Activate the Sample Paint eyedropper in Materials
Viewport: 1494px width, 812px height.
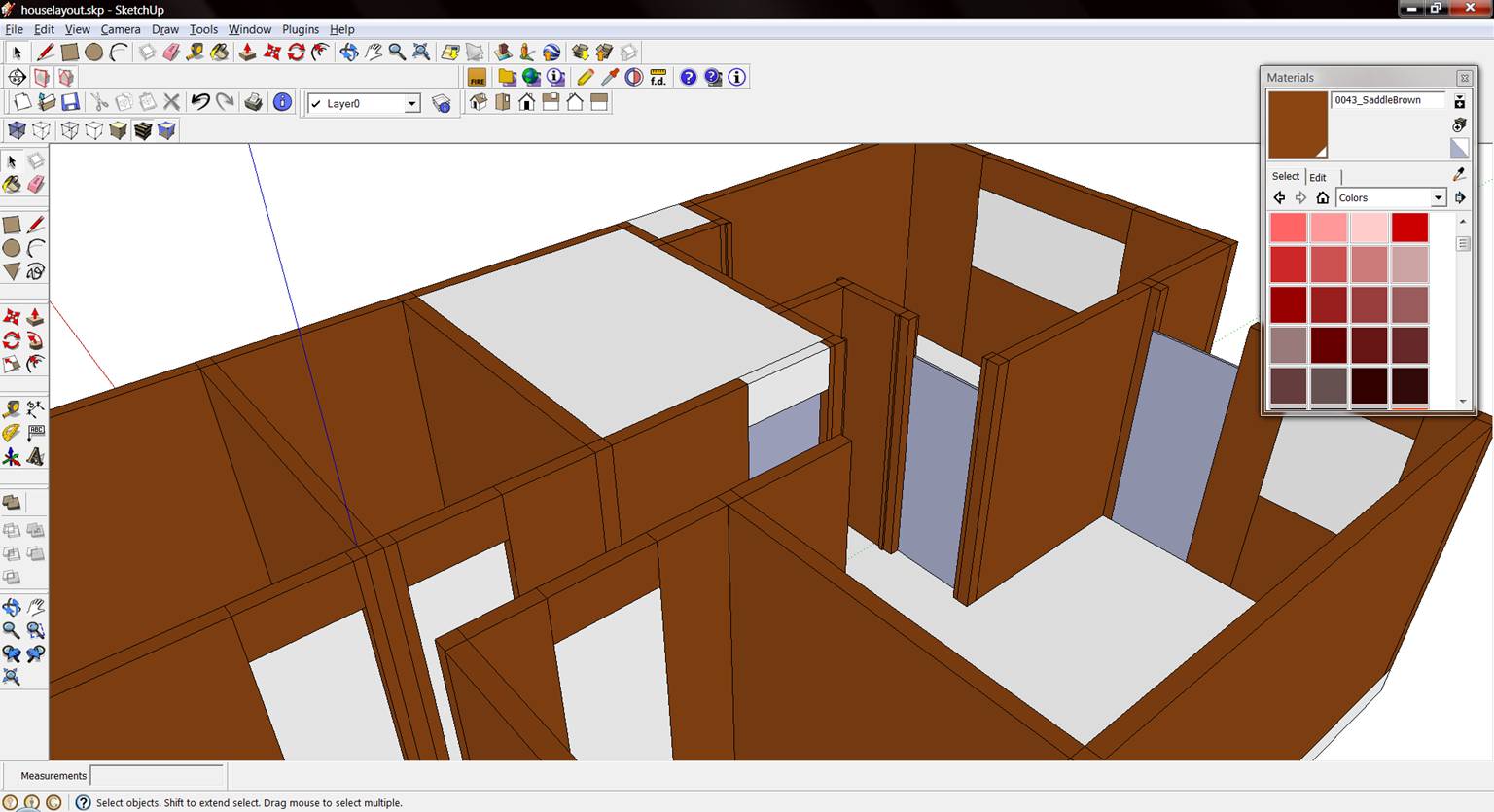point(1458,174)
